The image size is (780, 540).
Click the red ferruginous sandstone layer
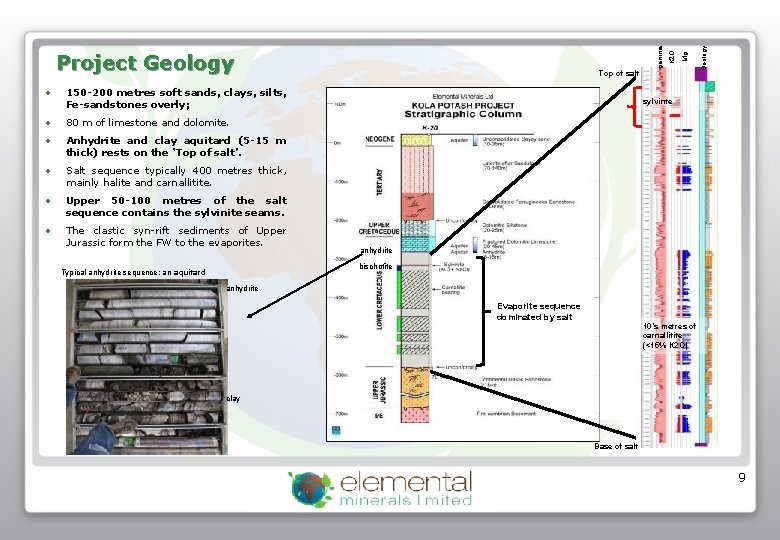coord(417,206)
